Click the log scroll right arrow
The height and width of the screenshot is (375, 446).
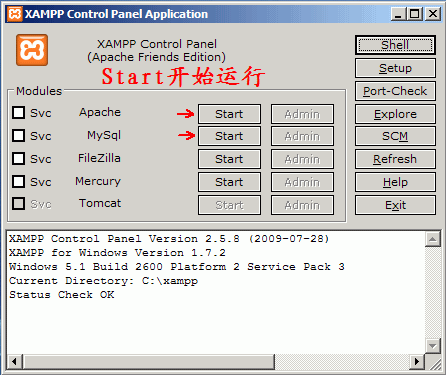(417, 362)
